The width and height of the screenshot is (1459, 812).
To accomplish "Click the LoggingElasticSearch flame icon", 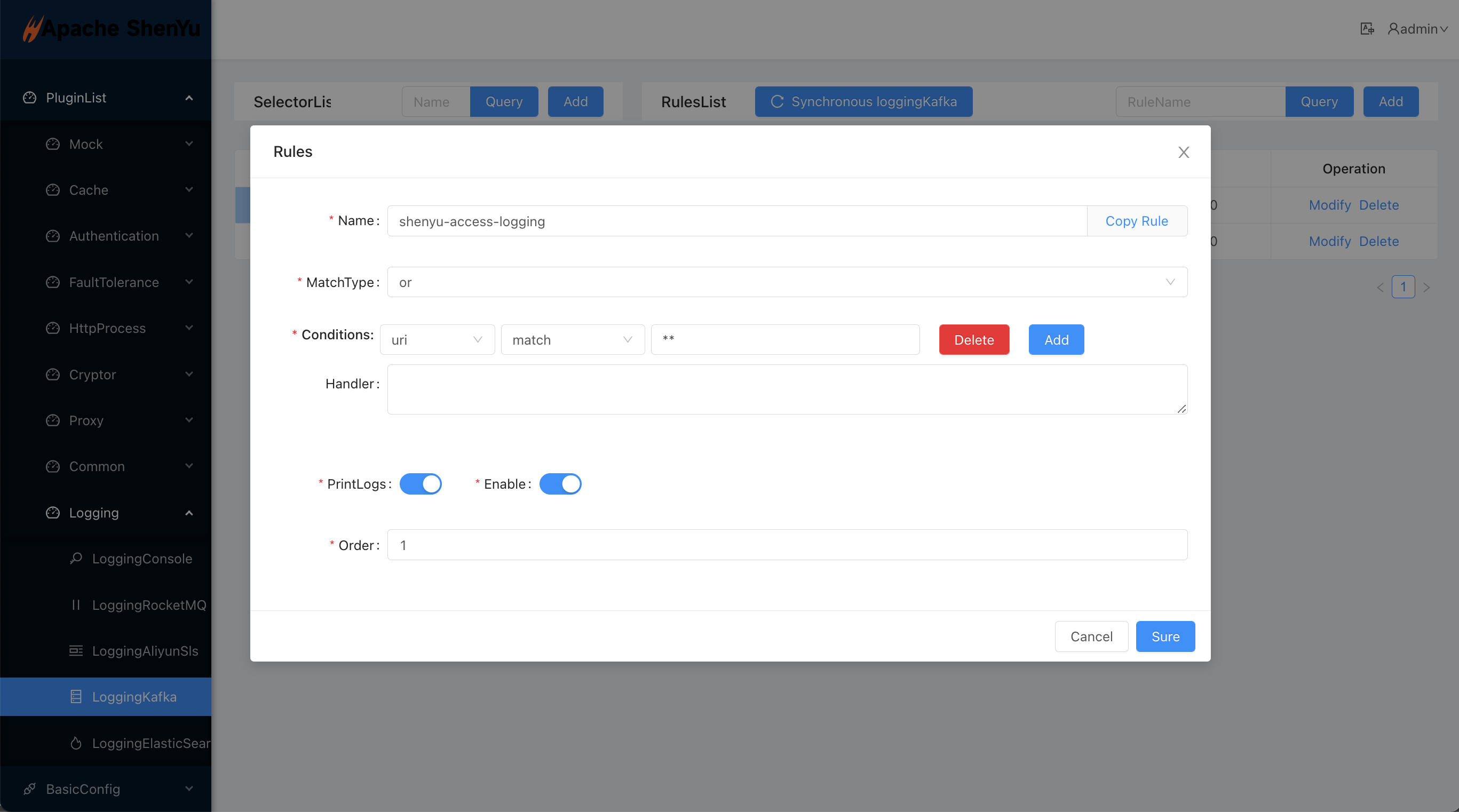I will pos(76,743).
